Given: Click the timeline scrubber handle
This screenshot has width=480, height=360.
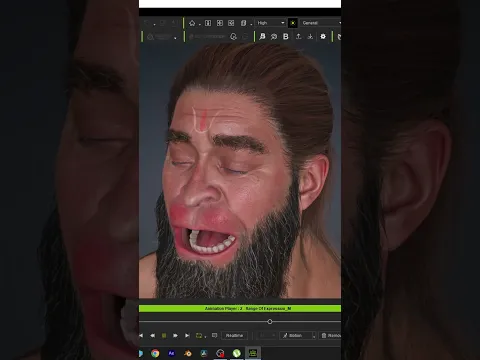Looking at the screenshot, I should pos(270,322).
